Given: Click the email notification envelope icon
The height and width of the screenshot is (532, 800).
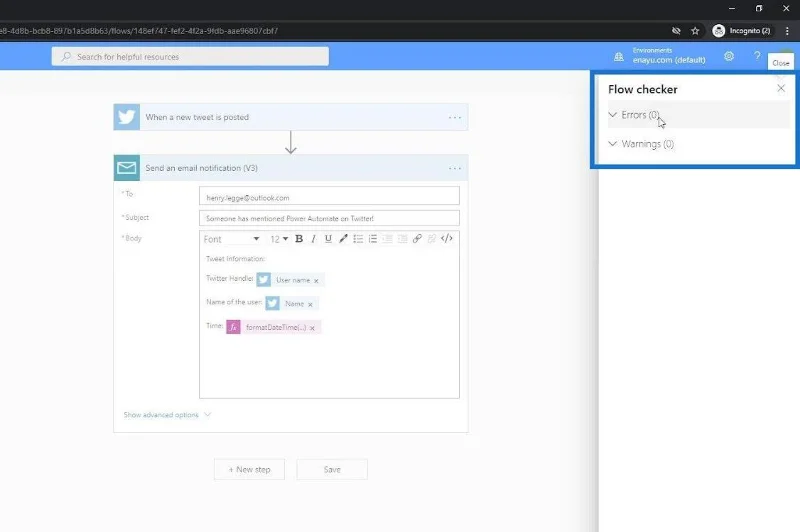Looking at the screenshot, I should coord(127,168).
